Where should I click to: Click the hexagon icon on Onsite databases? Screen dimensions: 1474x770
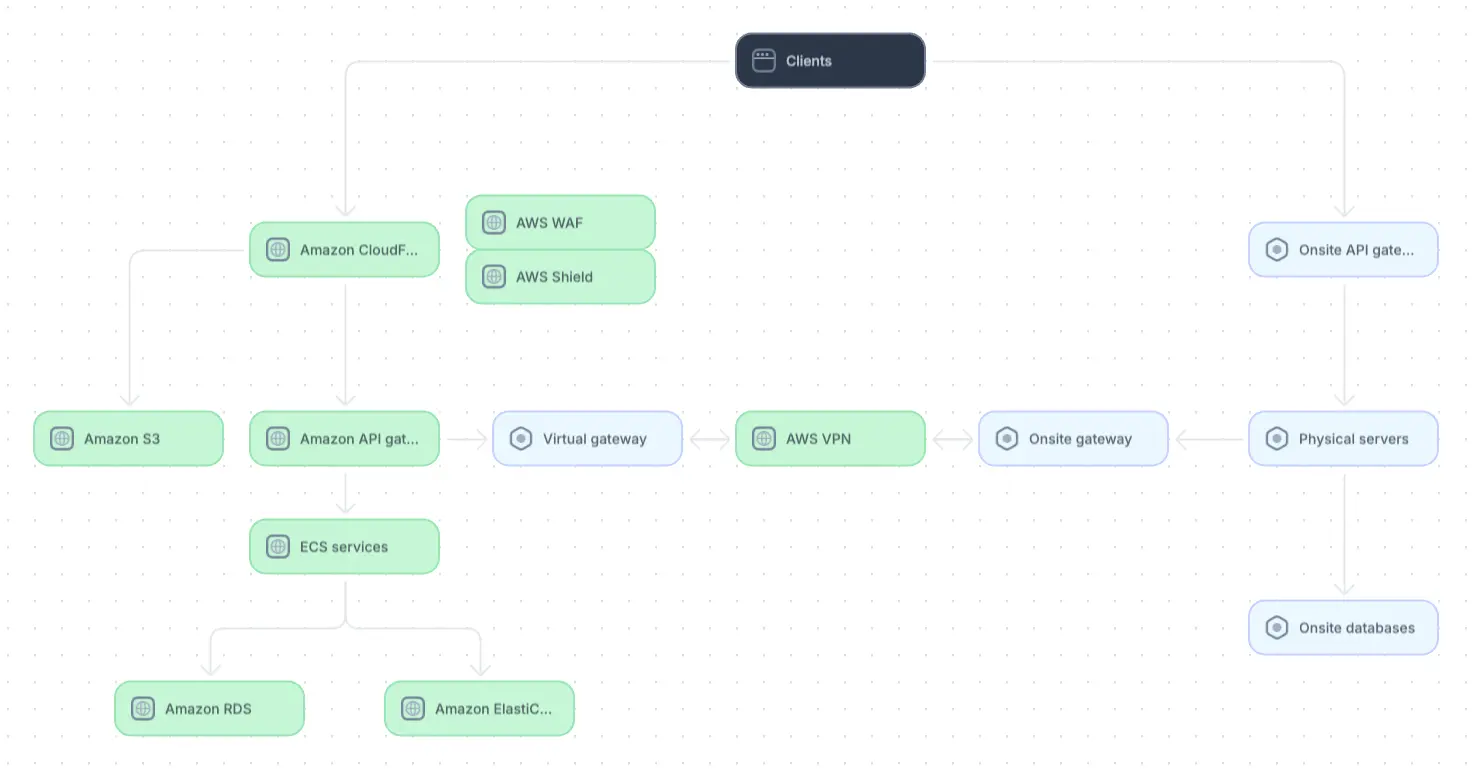pyautogui.click(x=1277, y=628)
